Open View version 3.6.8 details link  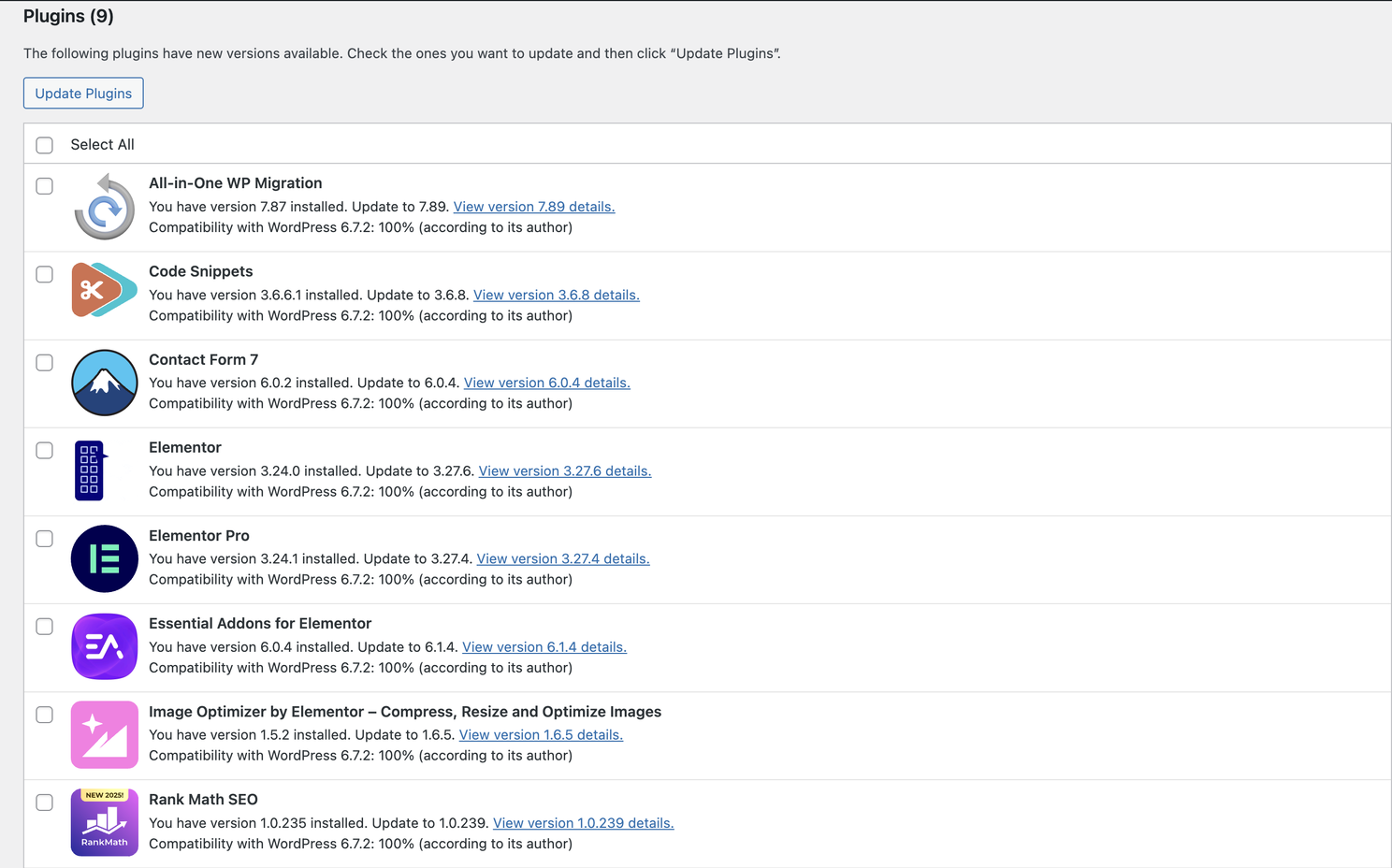[556, 295]
